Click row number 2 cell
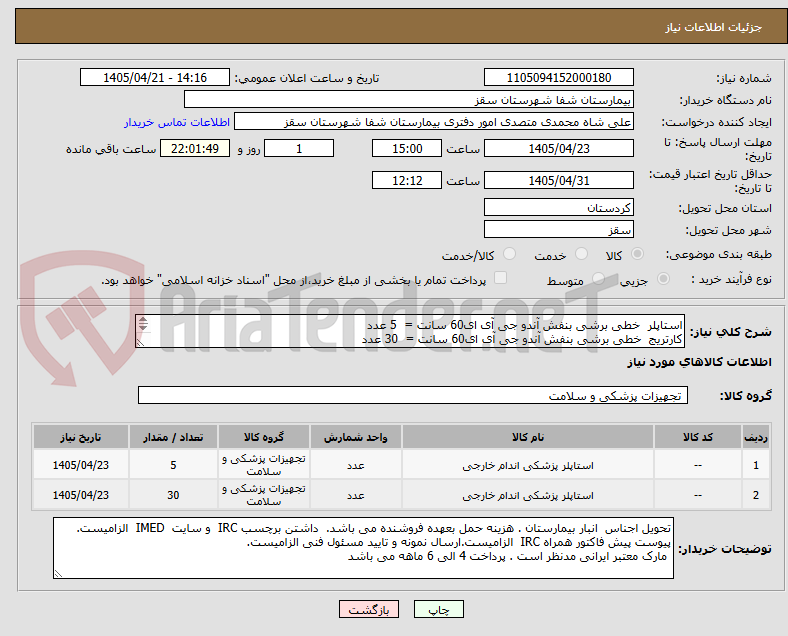Image resolution: width=788 pixels, height=636 pixels. pos(755,495)
